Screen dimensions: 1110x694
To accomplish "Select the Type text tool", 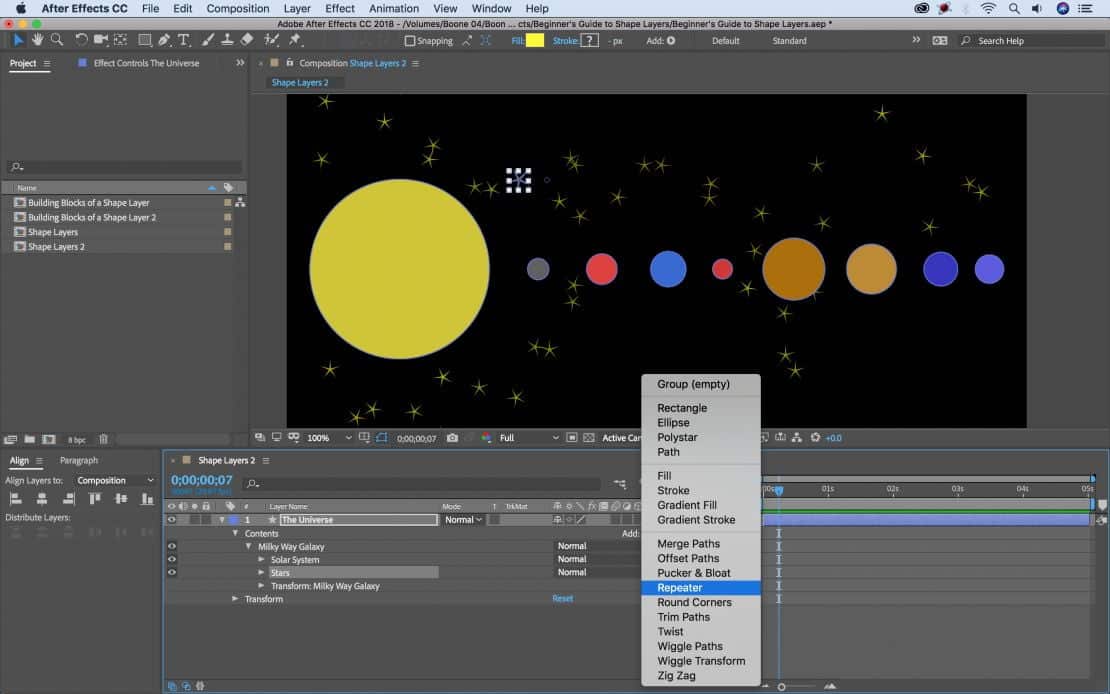I will point(184,40).
